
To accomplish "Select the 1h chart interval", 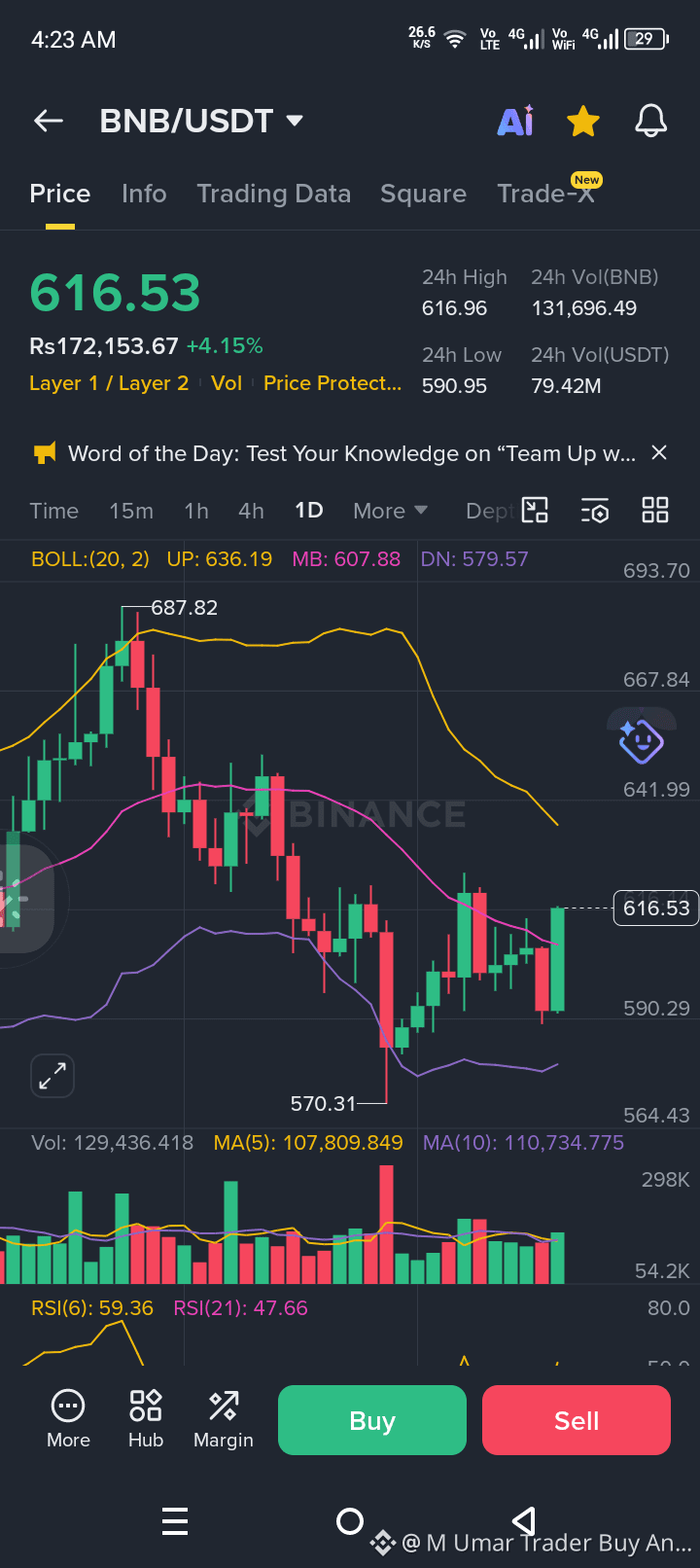I will click(x=196, y=511).
